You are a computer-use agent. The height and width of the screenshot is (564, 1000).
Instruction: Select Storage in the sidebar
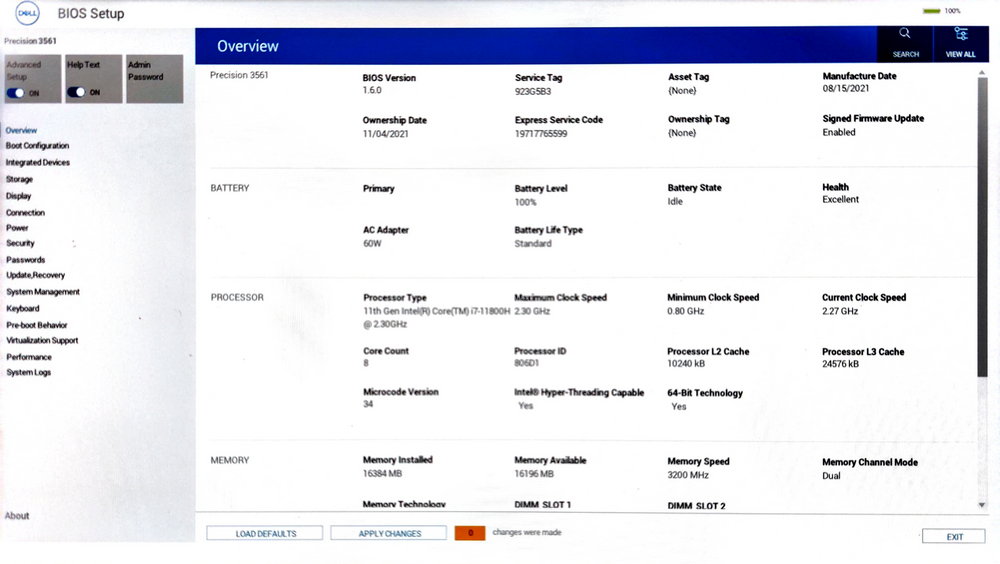(x=20, y=179)
